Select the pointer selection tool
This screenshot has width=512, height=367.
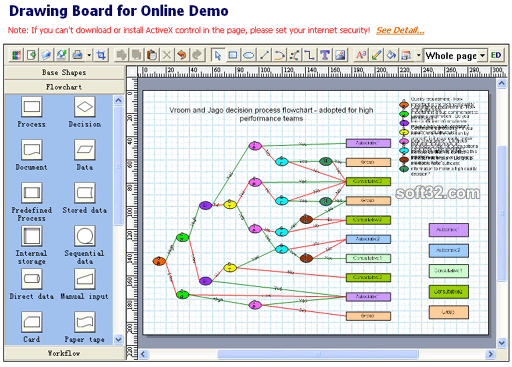click(218, 55)
